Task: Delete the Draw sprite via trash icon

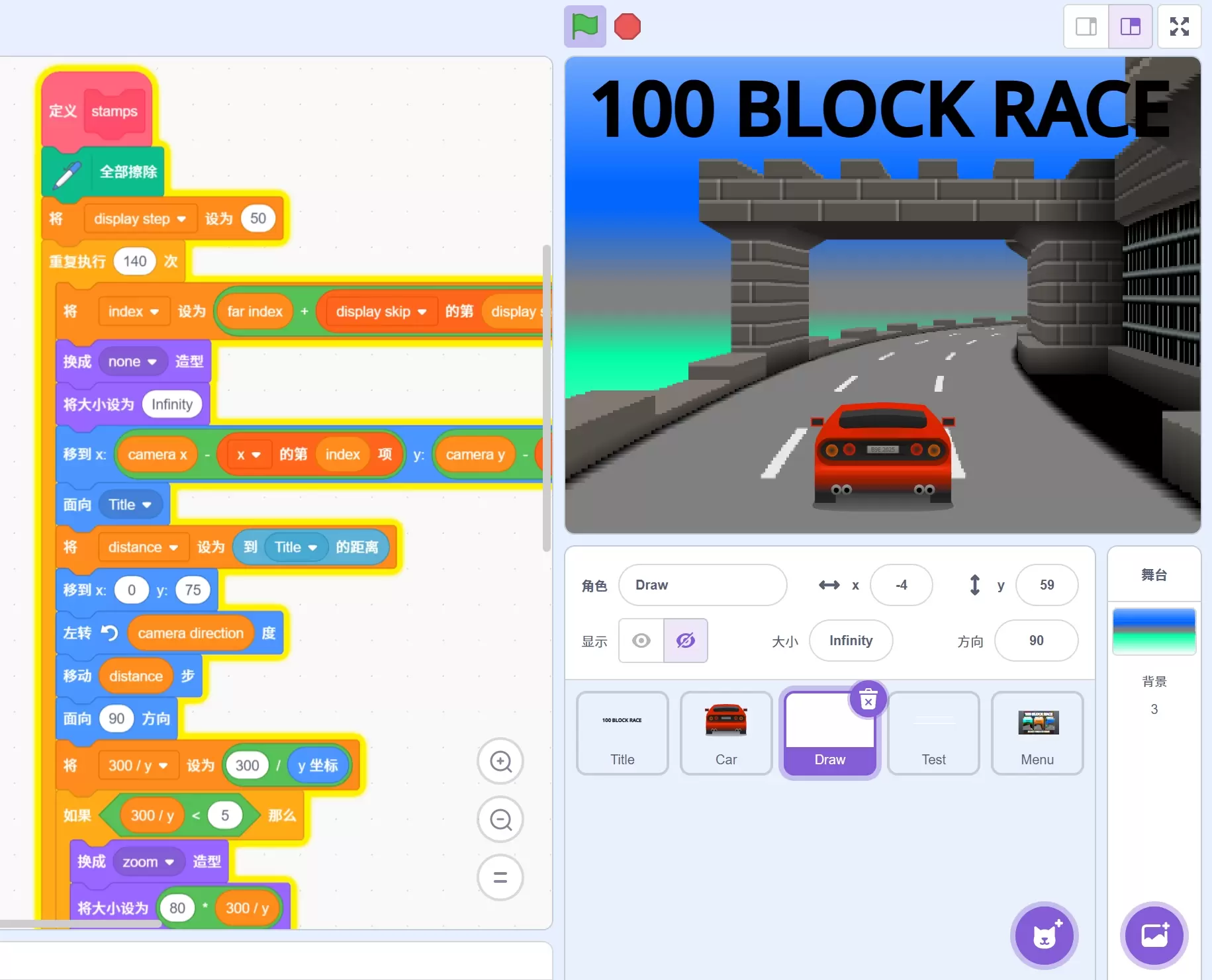Action: coord(868,699)
